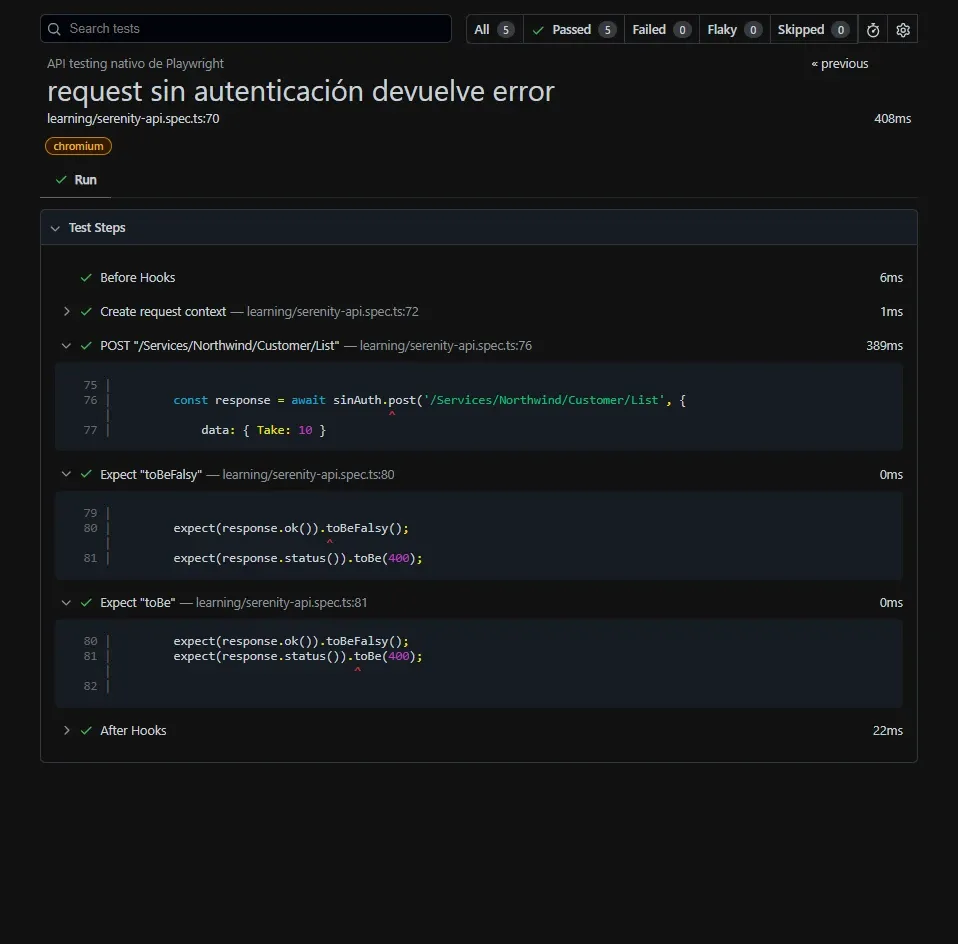Filter by Passed tests
The width and height of the screenshot is (958, 944).
[573, 29]
